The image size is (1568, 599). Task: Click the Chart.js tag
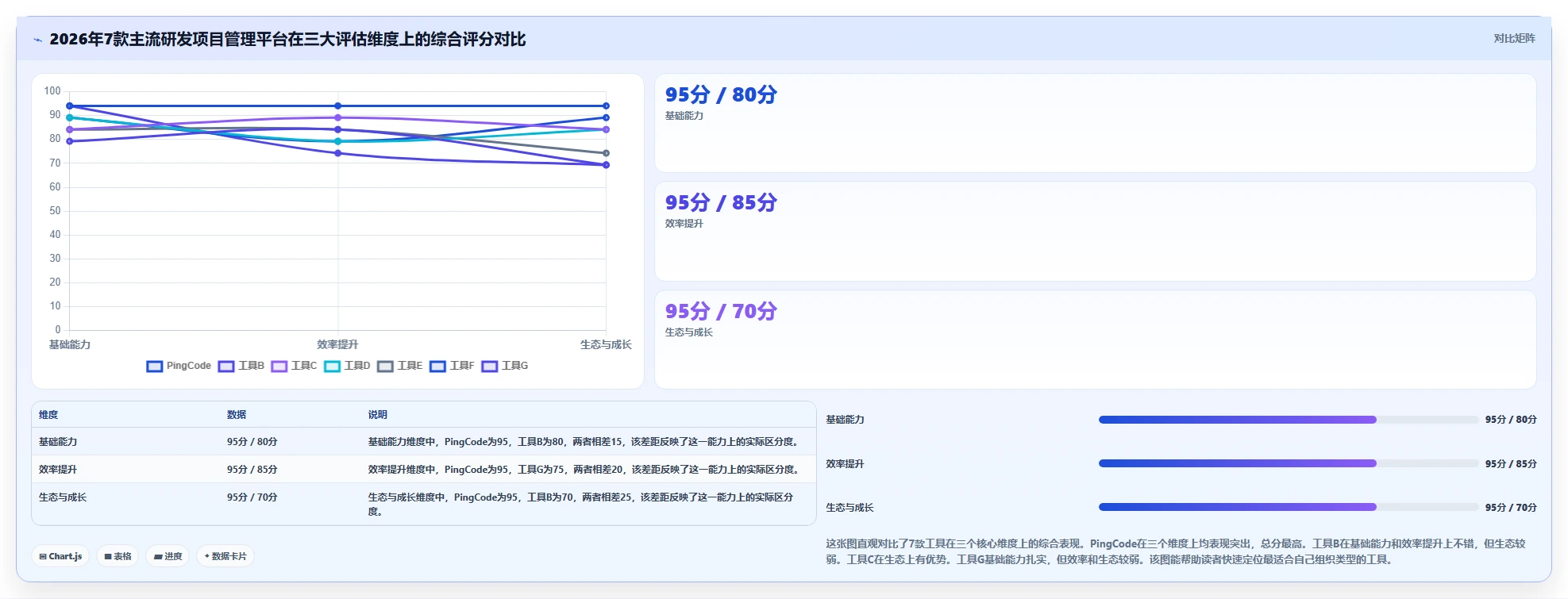(61, 556)
